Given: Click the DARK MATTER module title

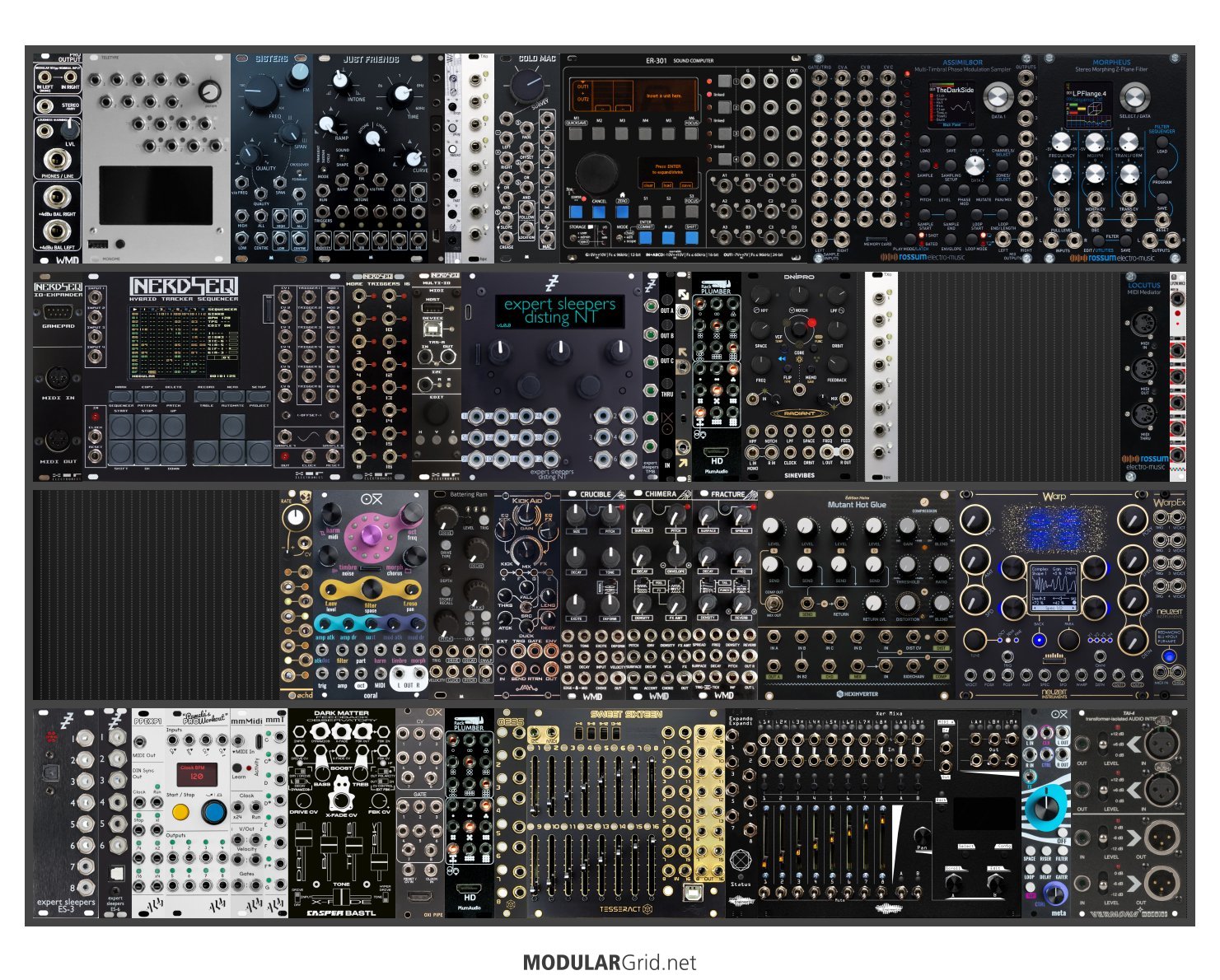Looking at the screenshot, I should click(x=341, y=713).
